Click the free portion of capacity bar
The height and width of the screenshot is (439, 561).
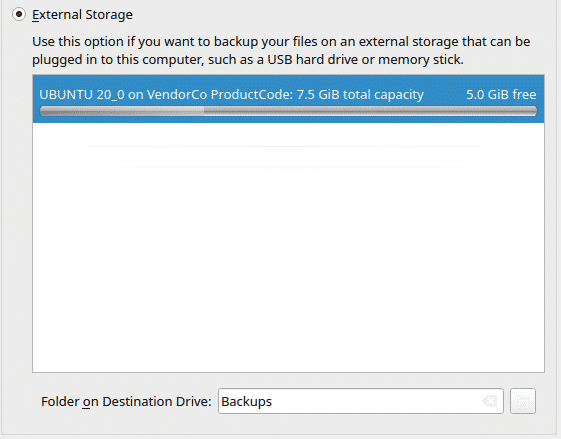pyautogui.click(x=370, y=111)
